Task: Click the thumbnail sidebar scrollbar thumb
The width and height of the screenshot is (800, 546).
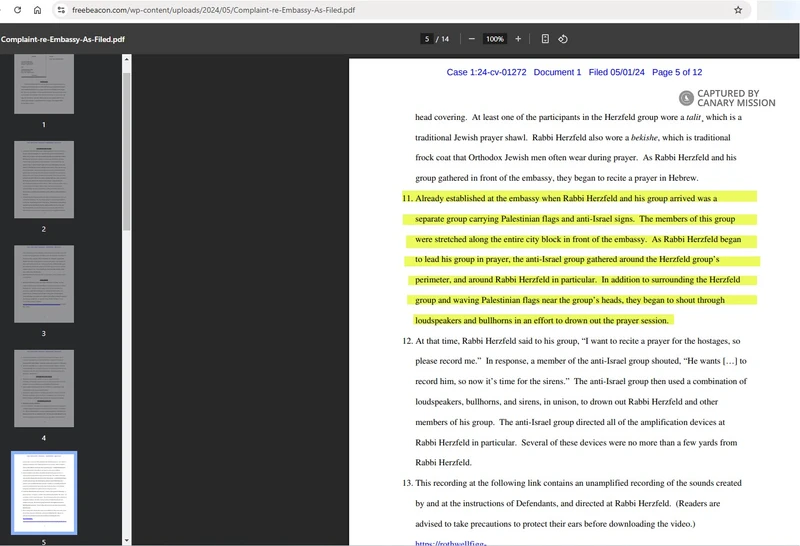Action: pos(127,151)
